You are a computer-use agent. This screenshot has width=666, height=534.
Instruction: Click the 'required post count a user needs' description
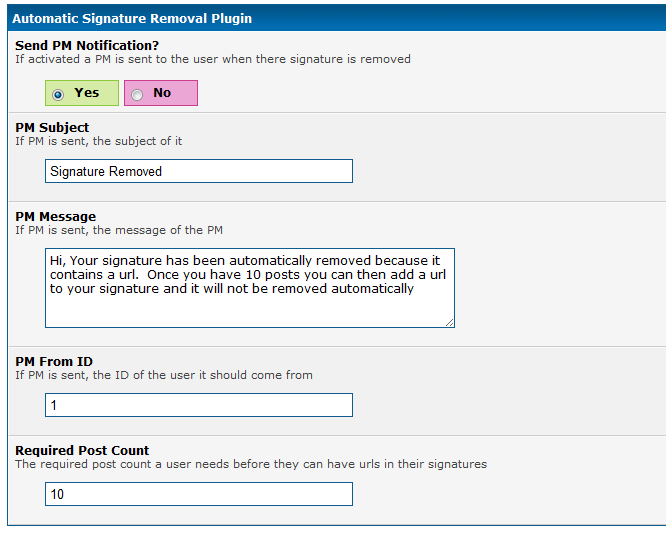(x=250, y=464)
